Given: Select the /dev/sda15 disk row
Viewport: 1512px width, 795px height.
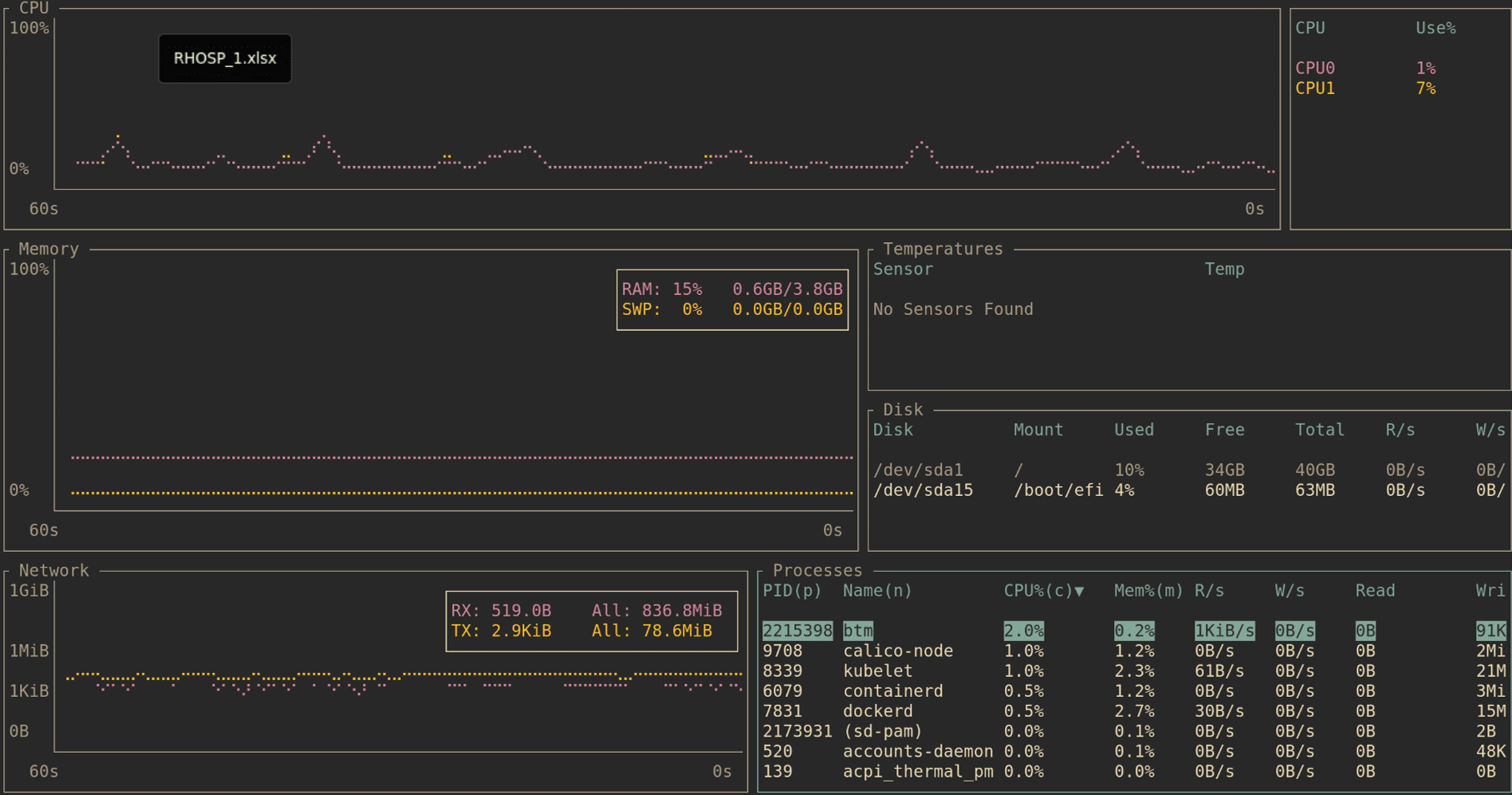Looking at the screenshot, I should (x=923, y=490).
